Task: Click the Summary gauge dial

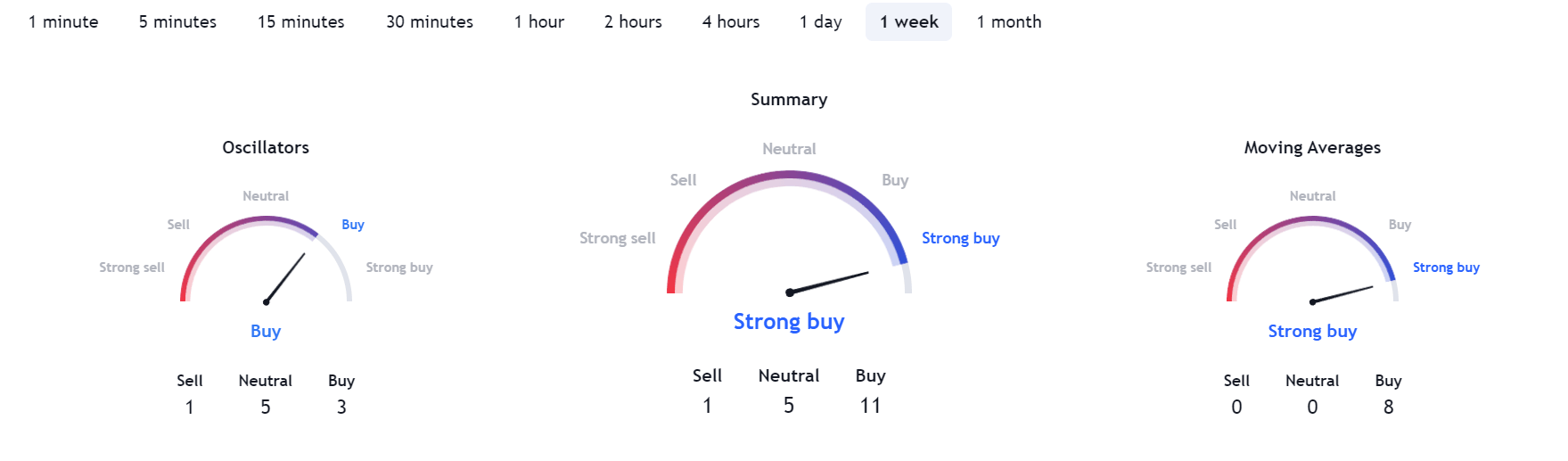Action: point(789,232)
